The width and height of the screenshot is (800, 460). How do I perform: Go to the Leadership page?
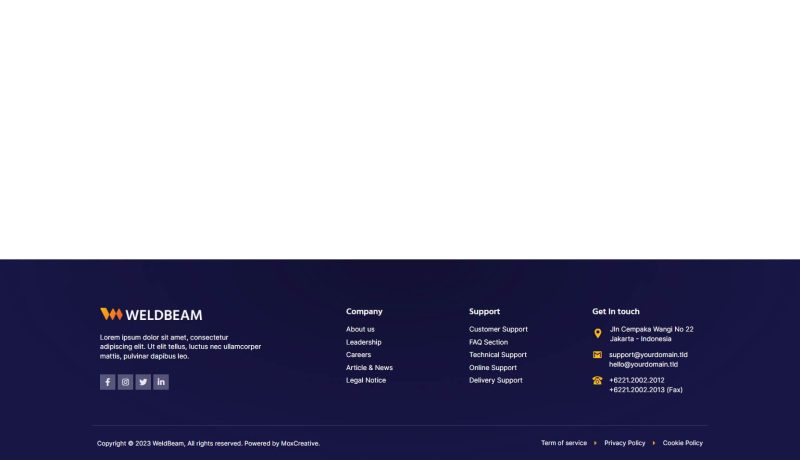point(363,342)
